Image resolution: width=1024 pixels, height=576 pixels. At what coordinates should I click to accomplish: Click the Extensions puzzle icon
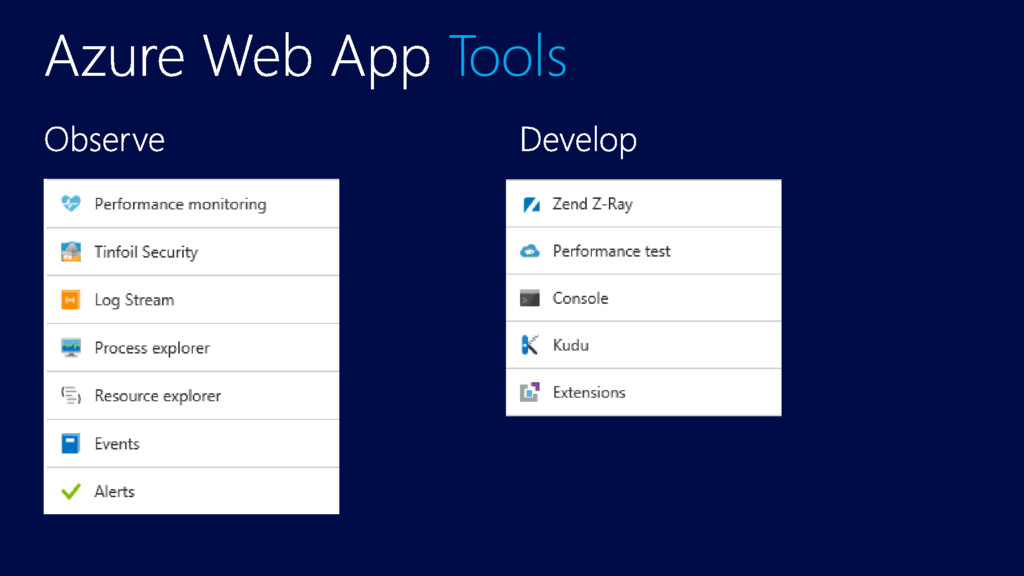530,392
